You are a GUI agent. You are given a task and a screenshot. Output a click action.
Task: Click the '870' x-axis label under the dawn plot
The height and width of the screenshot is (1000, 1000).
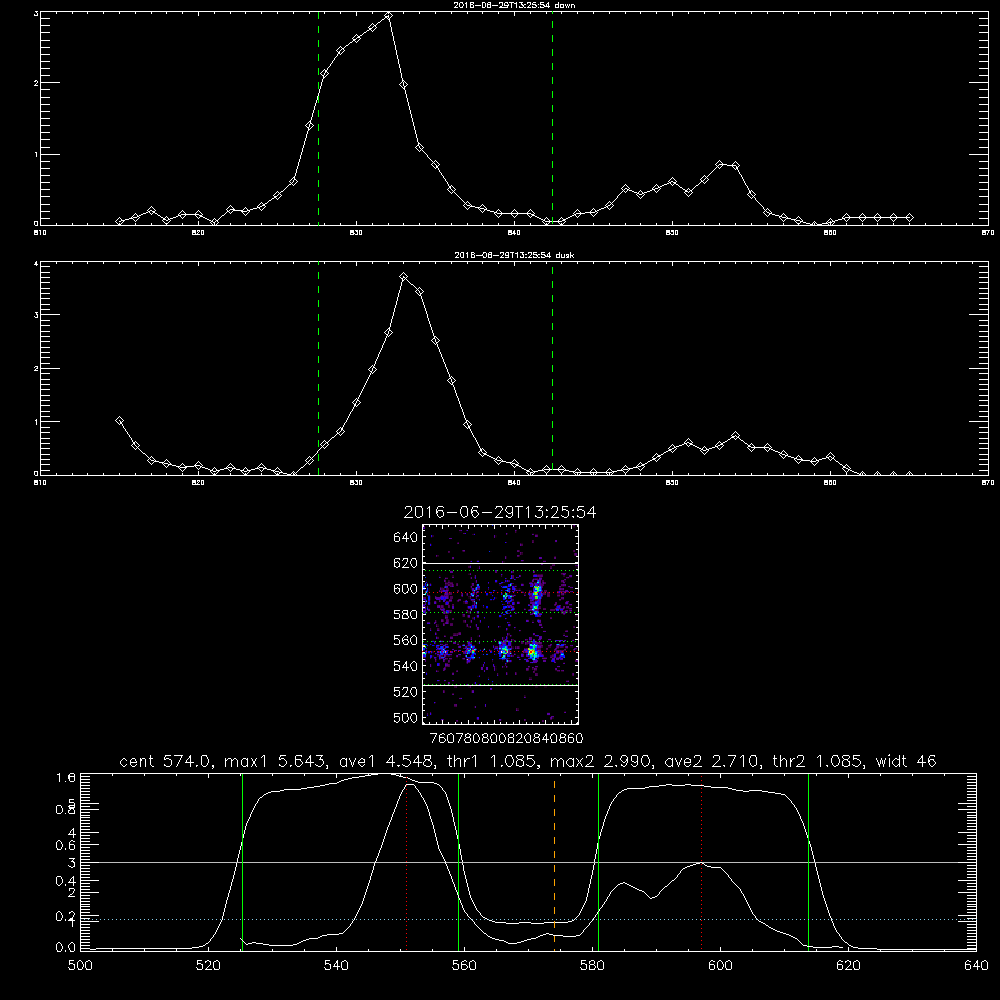point(987,233)
